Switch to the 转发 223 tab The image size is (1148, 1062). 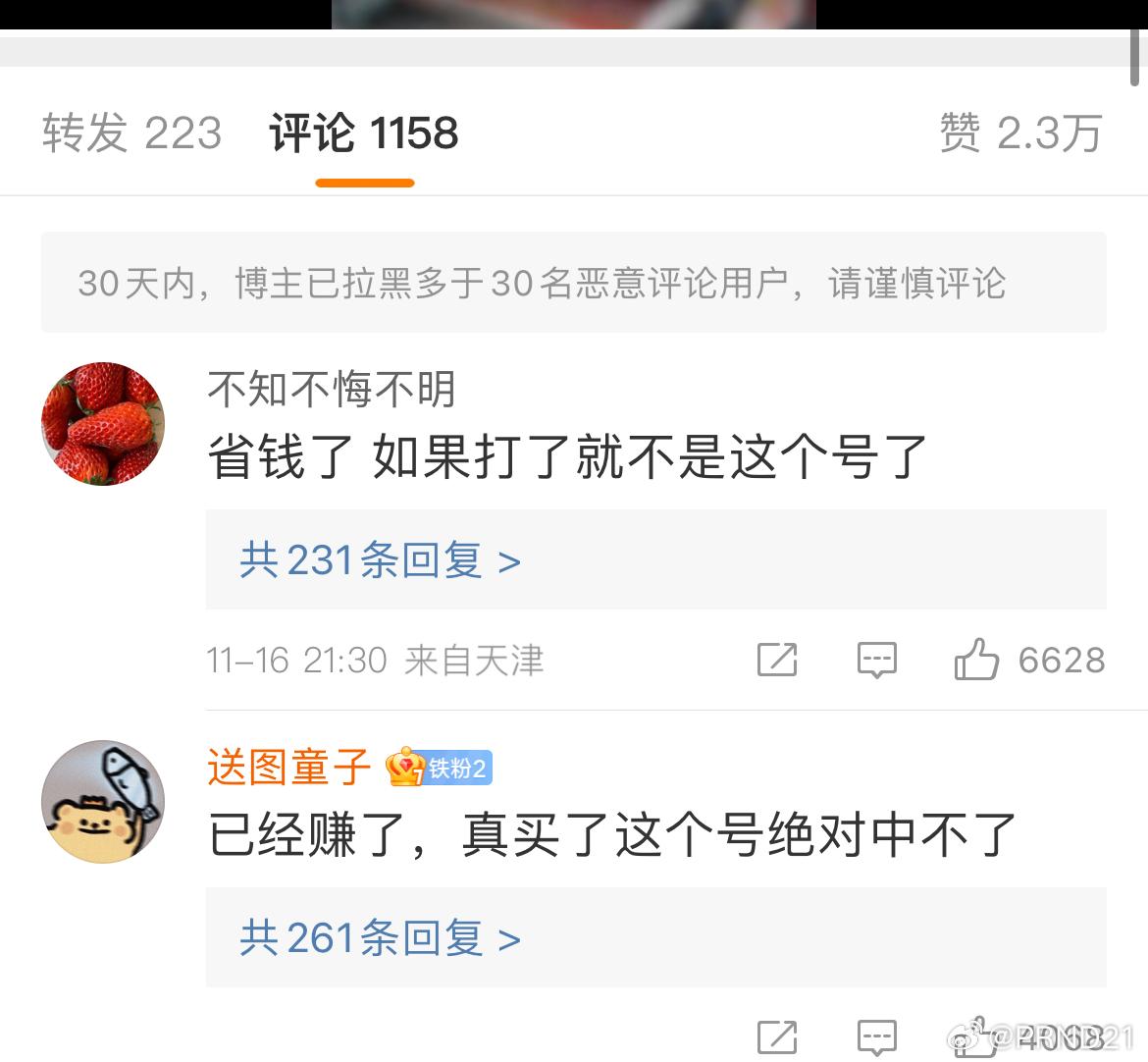point(131,133)
